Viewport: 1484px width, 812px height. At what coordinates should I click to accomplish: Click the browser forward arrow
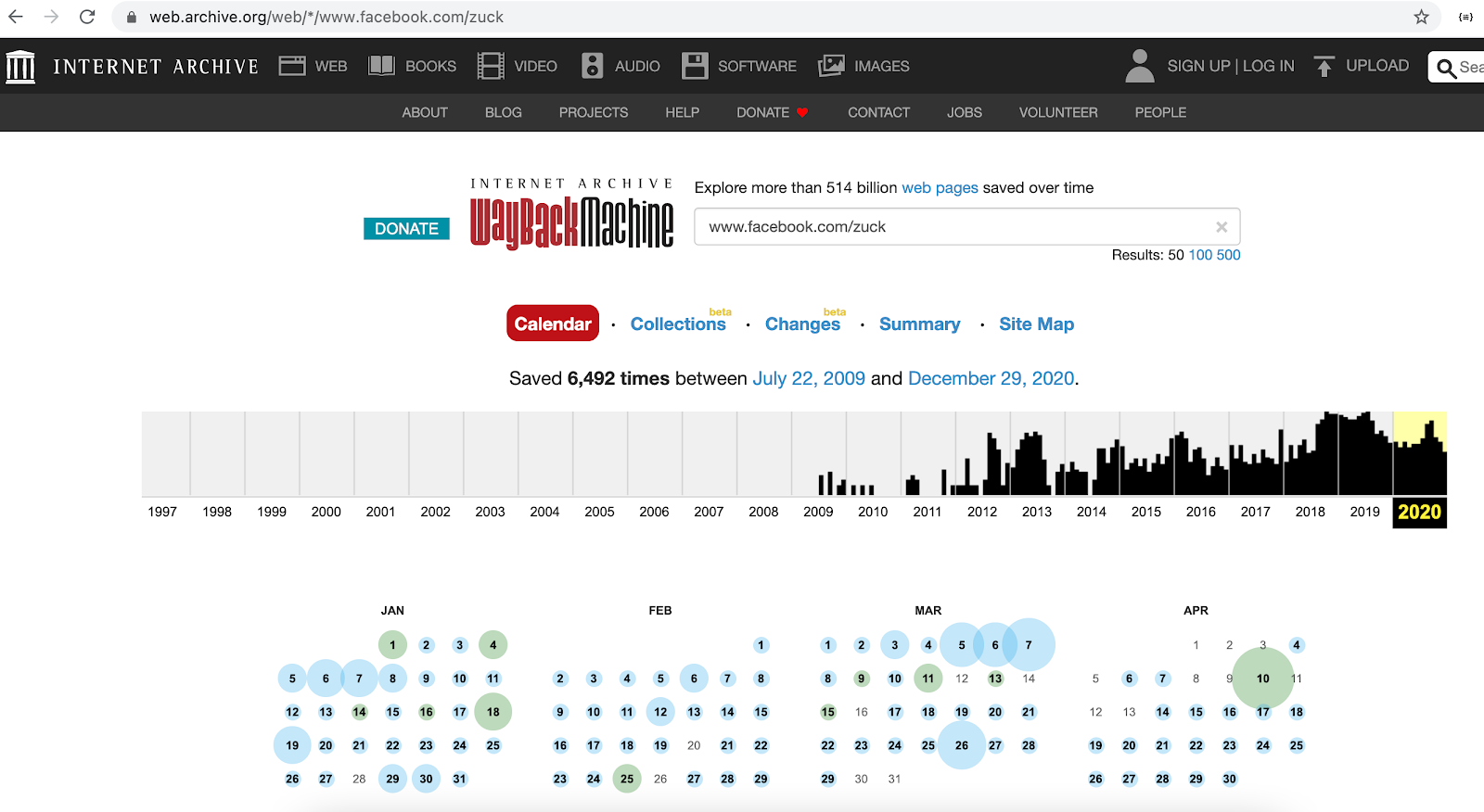[x=51, y=17]
